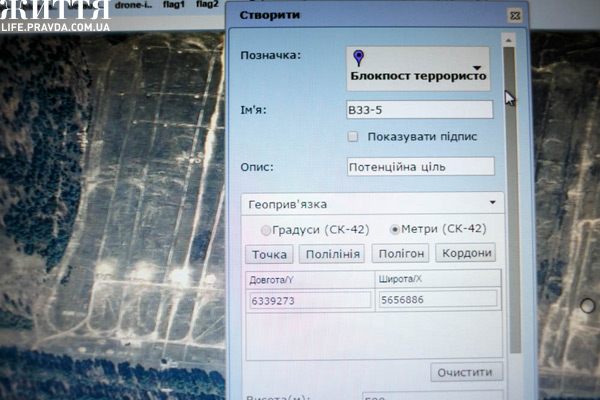
Task: Click the Полігон button
Action: [400, 254]
